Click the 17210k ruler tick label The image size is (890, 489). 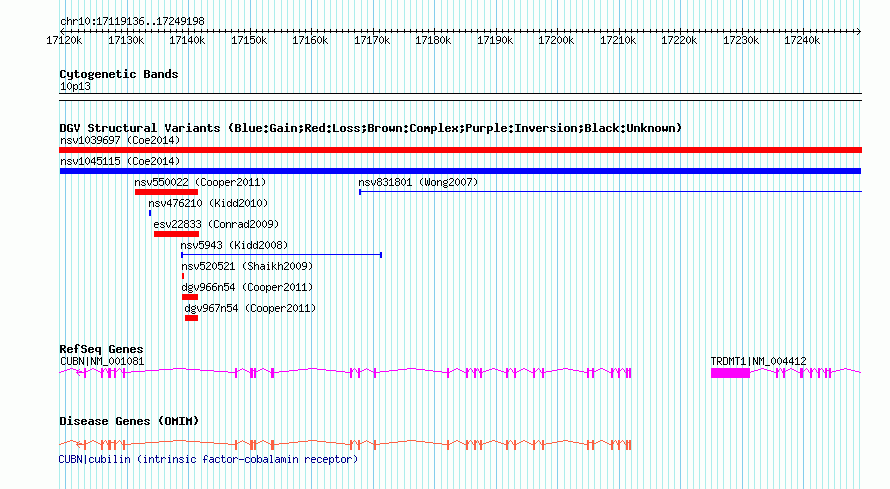618,40
